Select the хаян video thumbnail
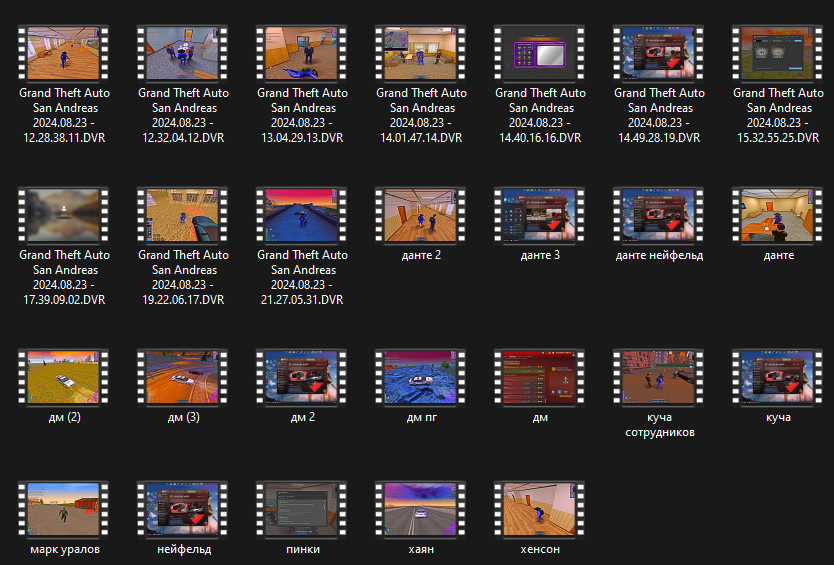The height and width of the screenshot is (565, 834). 421,510
